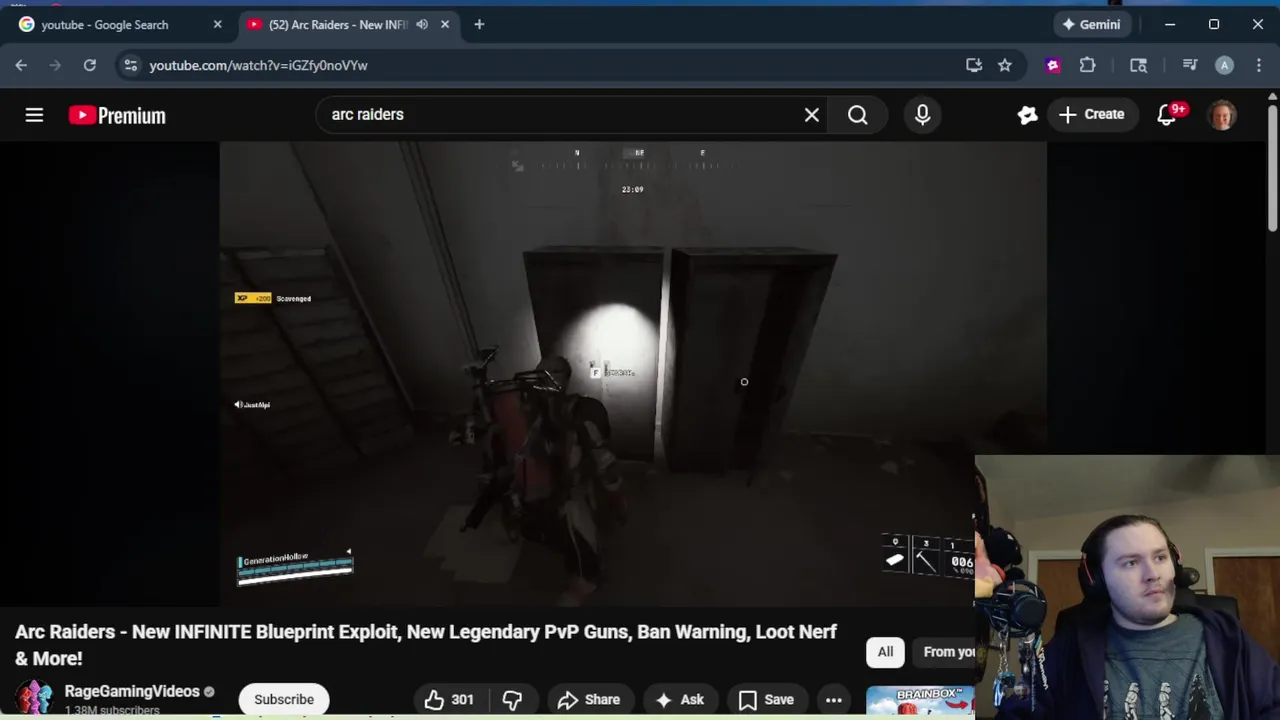This screenshot has width=1280, height=720.
Task: Open the notifications bell
Action: (1167, 115)
